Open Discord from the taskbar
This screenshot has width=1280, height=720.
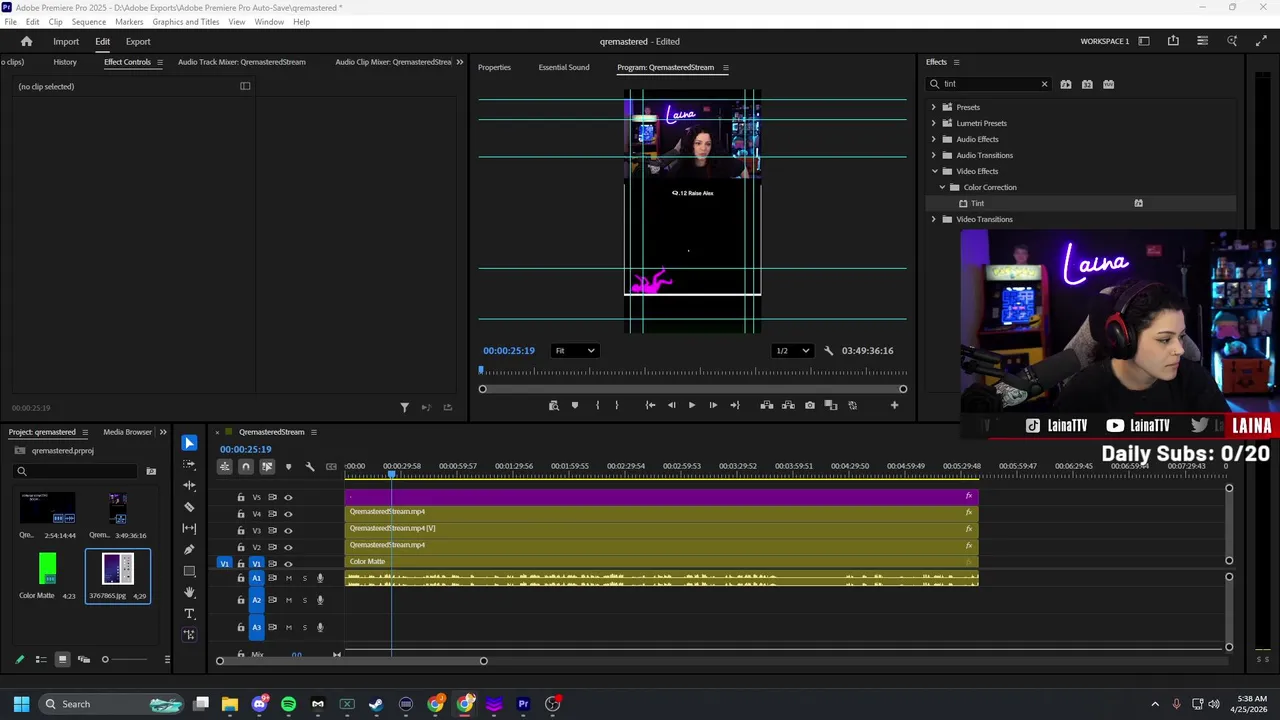(260, 704)
